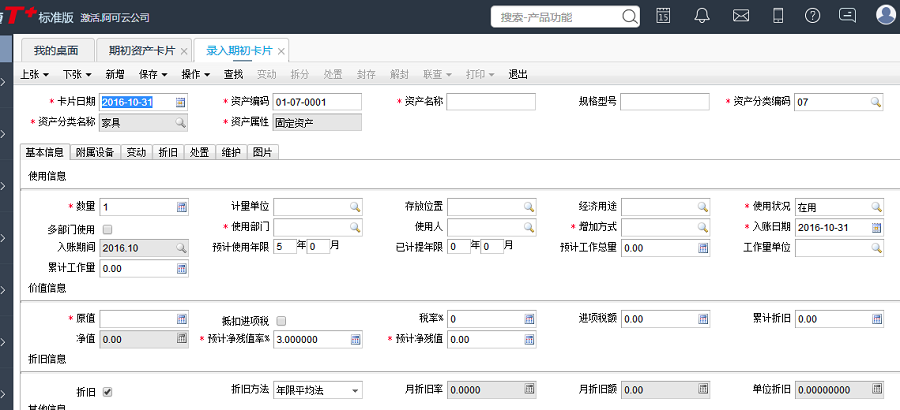Image resolution: width=900 pixels, height=410 pixels.
Task: Switch to the 附属设备 tab
Action: 95,153
